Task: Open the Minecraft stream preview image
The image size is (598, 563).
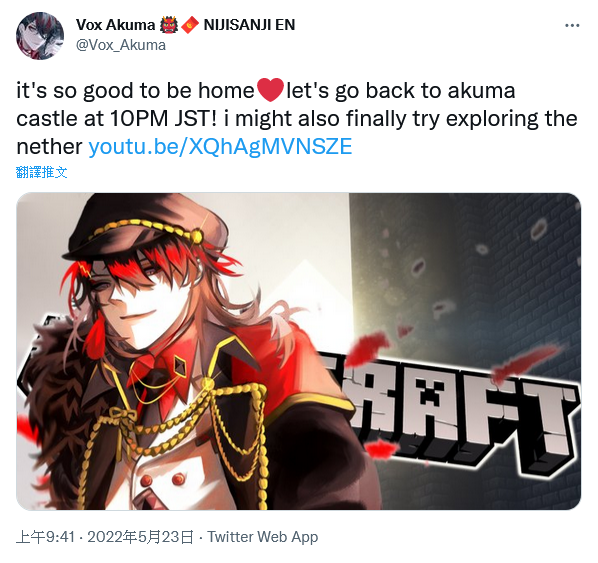Action: tap(299, 351)
